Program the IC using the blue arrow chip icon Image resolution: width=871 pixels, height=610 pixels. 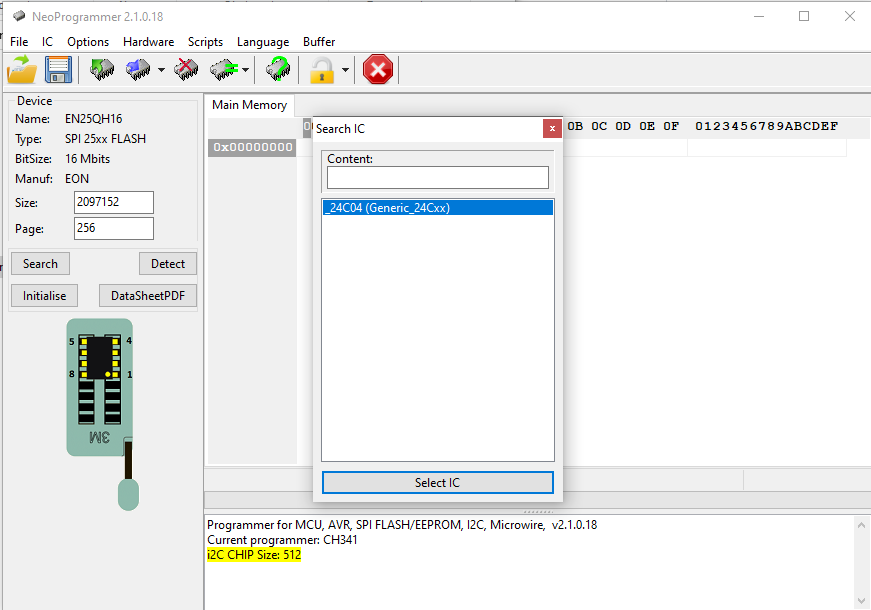pos(138,70)
